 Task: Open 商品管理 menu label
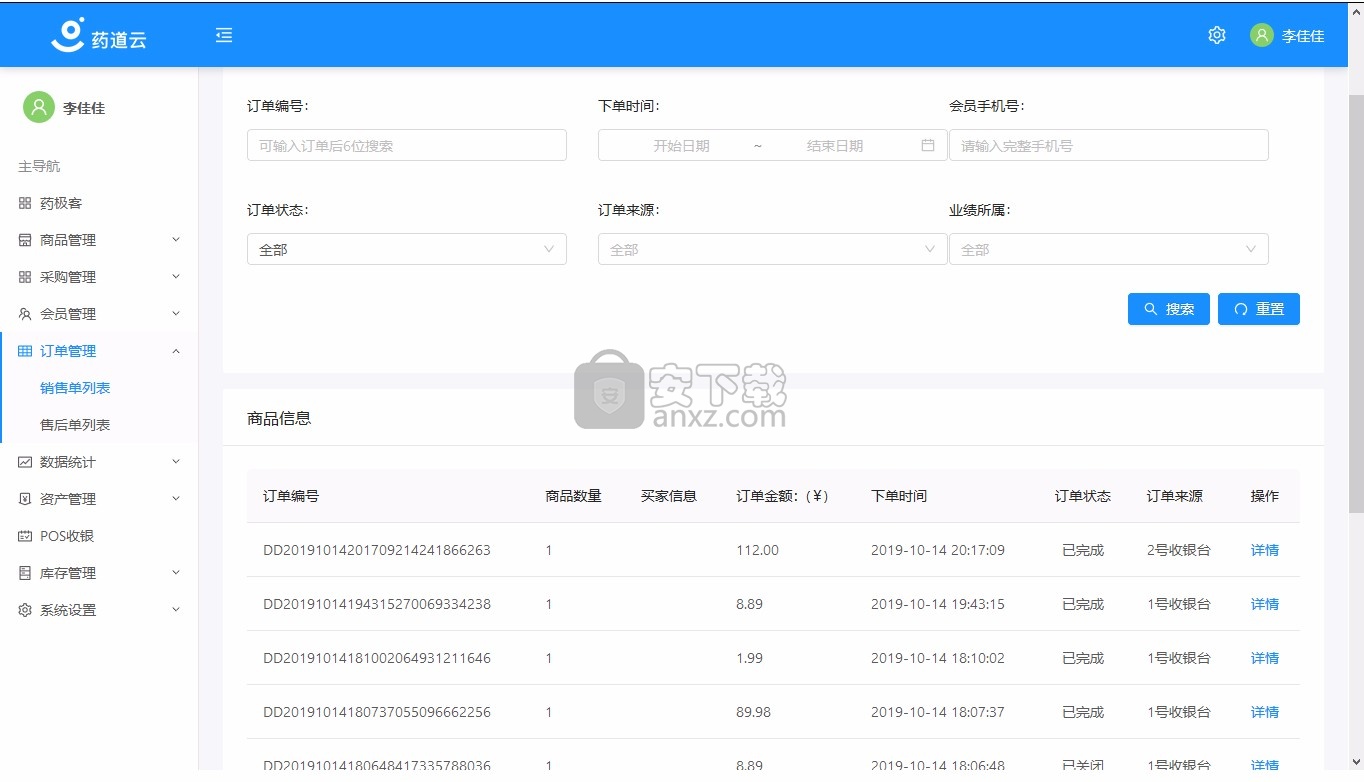[x=68, y=240]
